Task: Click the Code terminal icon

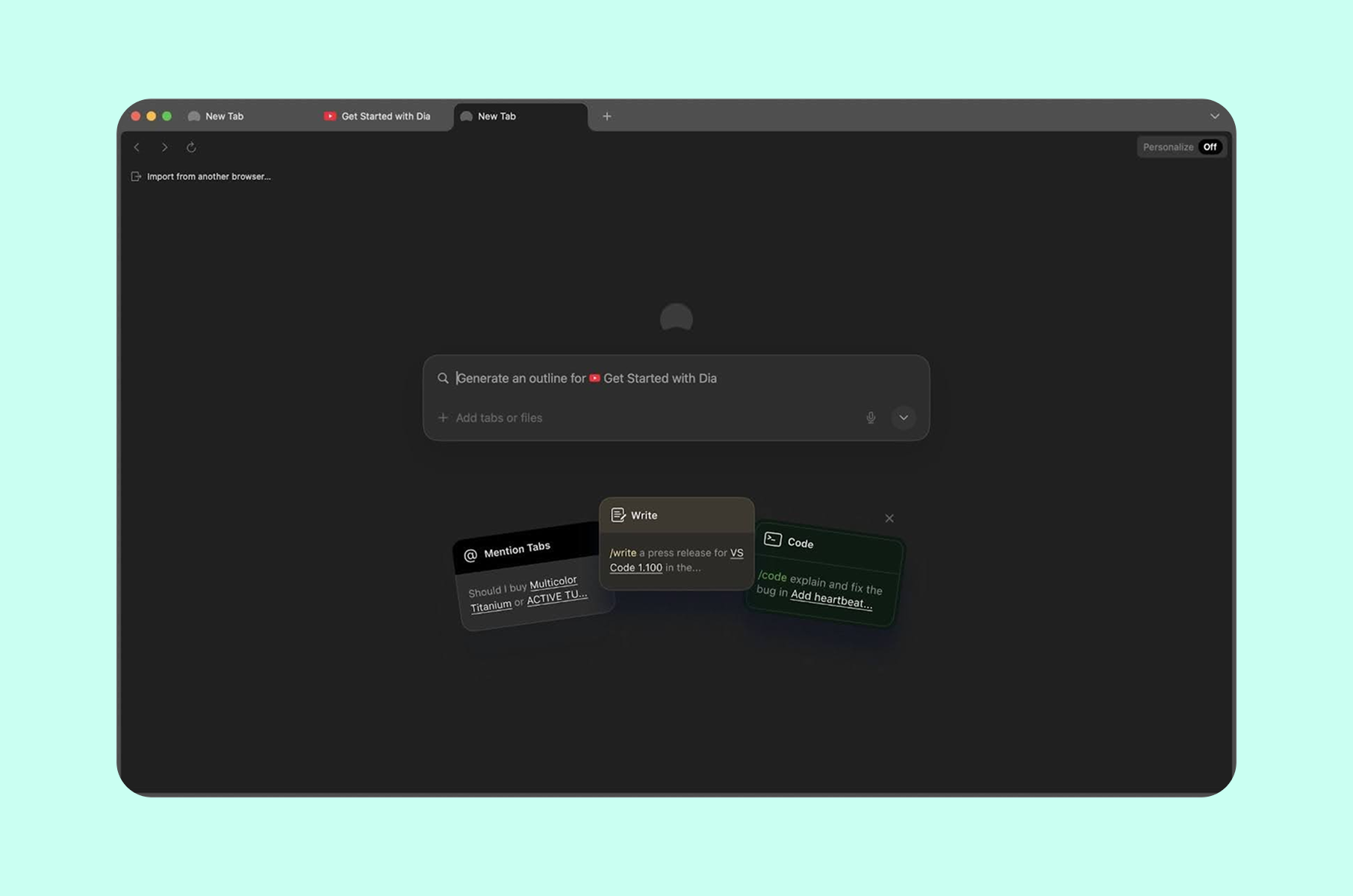Action: [771, 540]
